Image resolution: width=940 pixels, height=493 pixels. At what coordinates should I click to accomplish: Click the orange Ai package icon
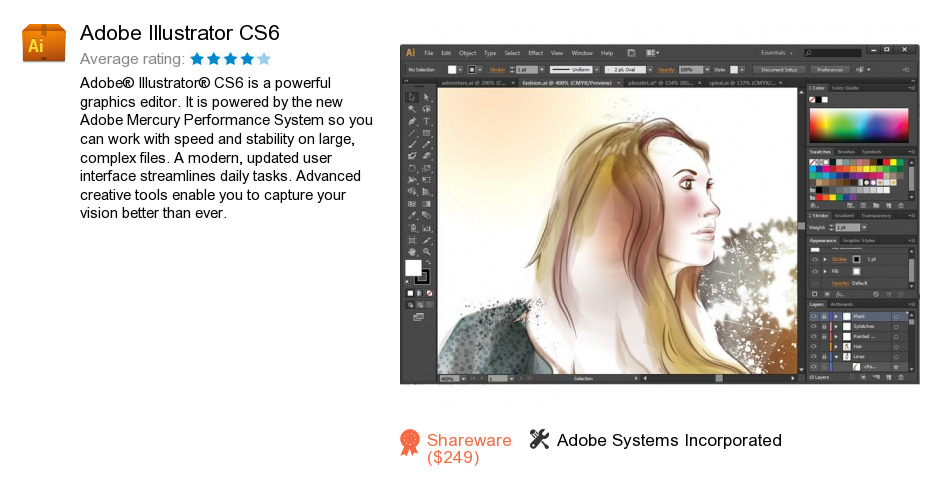(44, 43)
